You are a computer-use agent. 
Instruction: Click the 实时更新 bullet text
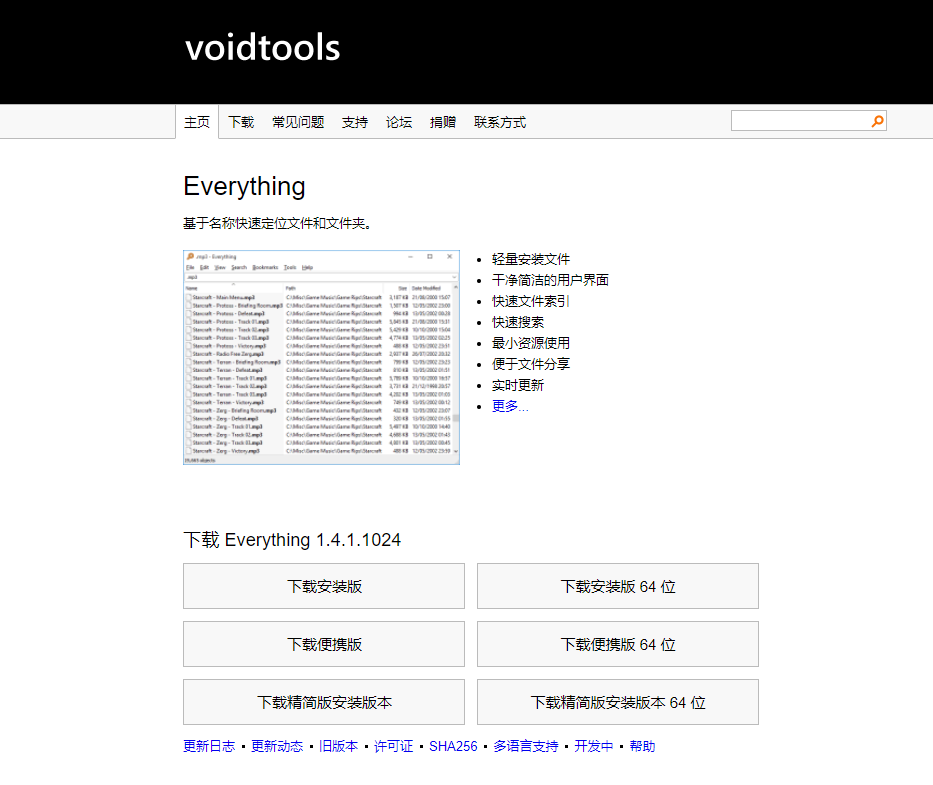point(518,385)
